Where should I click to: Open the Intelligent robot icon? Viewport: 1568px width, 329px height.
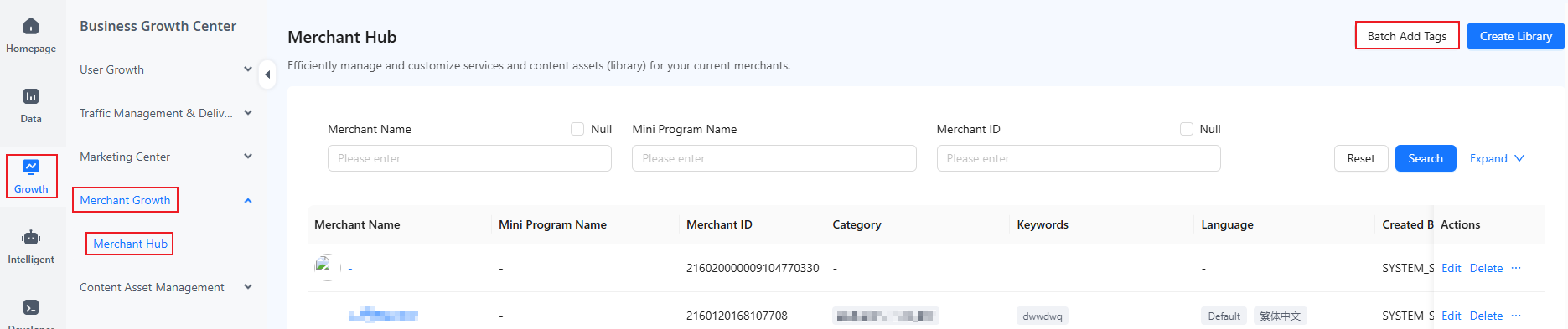31,238
